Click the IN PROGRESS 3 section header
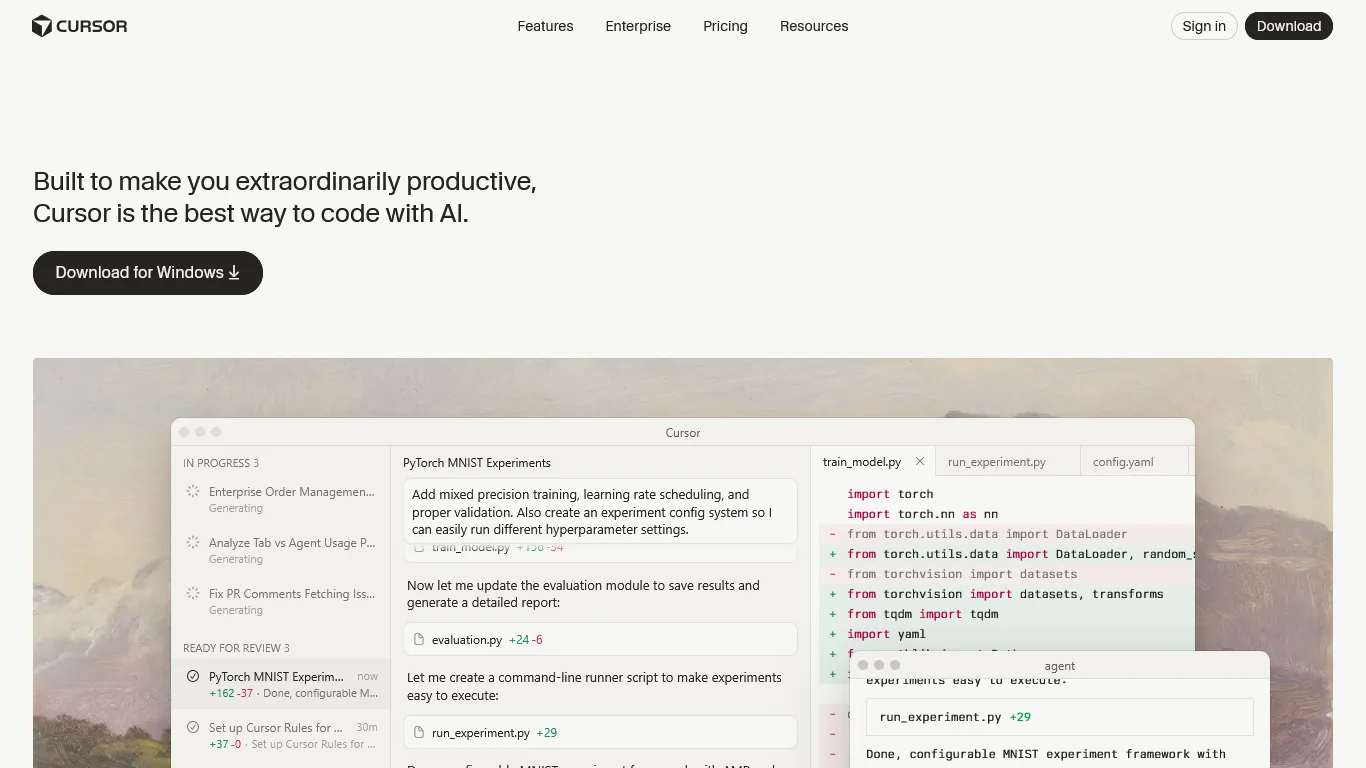The width and height of the screenshot is (1366, 768). (x=221, y=463)
